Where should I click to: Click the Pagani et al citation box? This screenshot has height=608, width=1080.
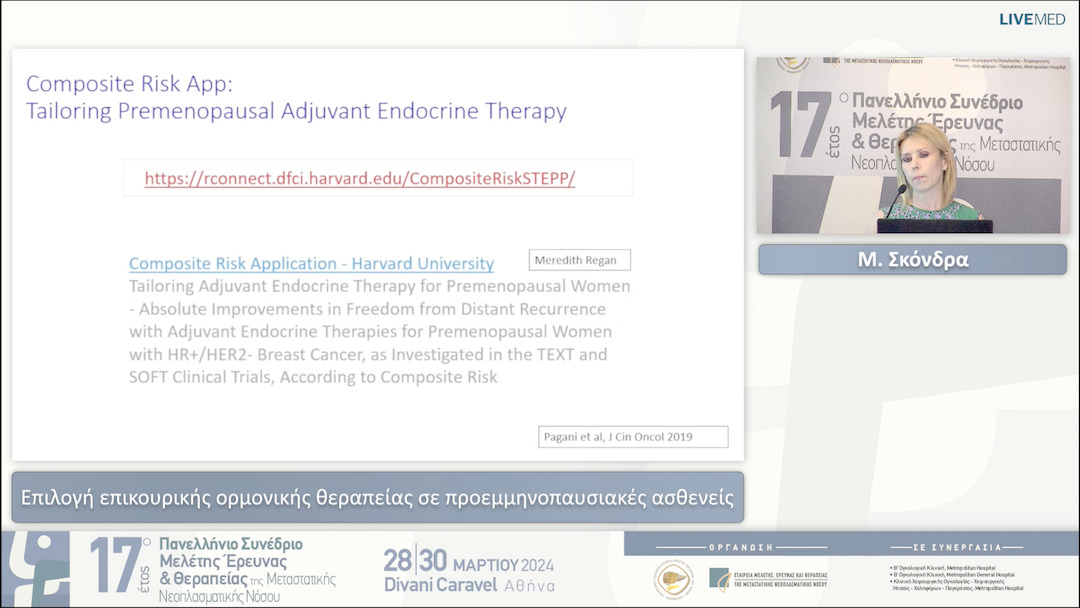click(633, 437)
